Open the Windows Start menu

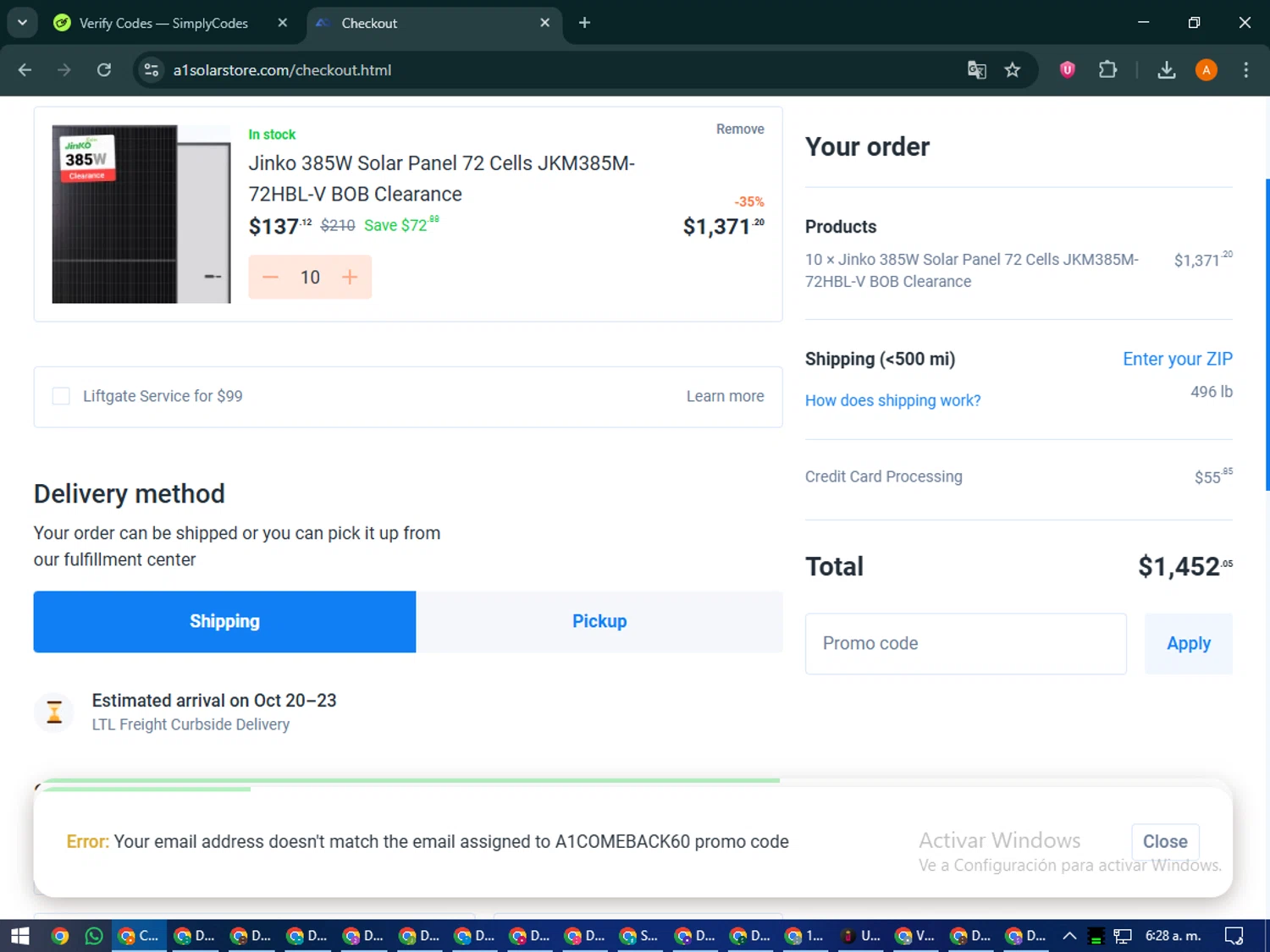pos(19,936)
